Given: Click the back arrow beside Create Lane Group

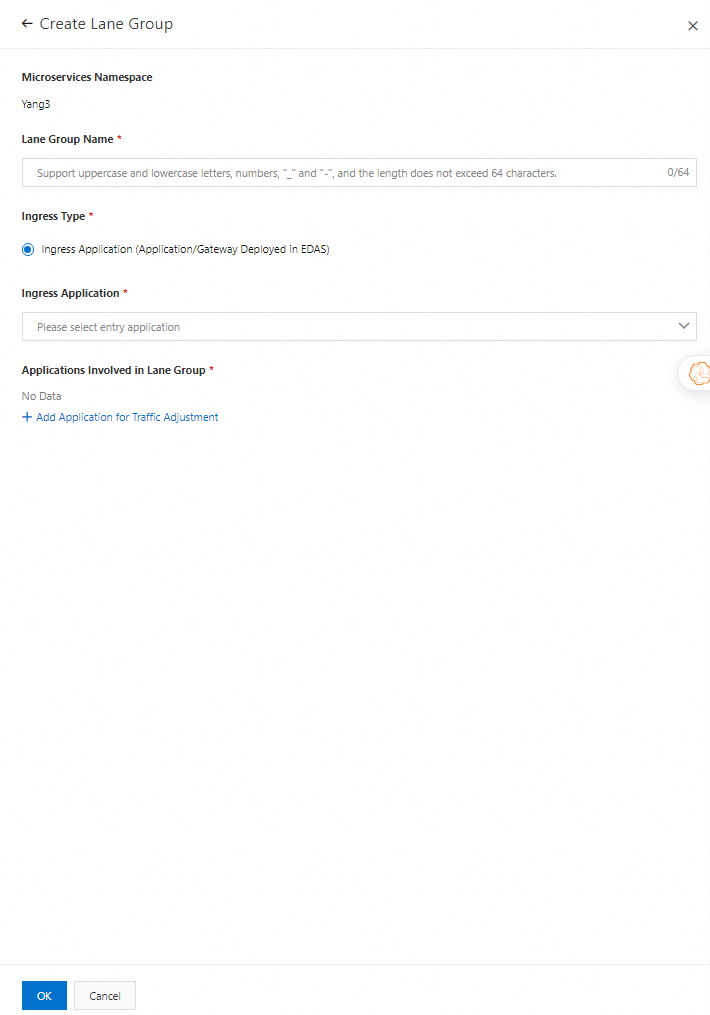Looking at the screenshot, I should point(27,24).
